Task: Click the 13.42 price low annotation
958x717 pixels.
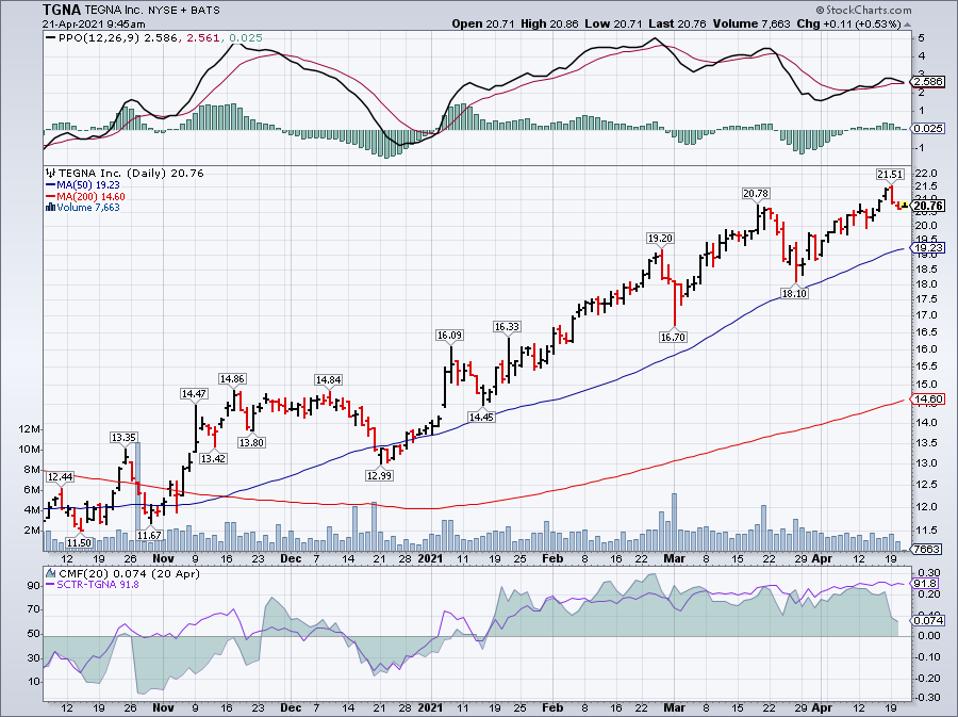Action: tap(213, 459)
